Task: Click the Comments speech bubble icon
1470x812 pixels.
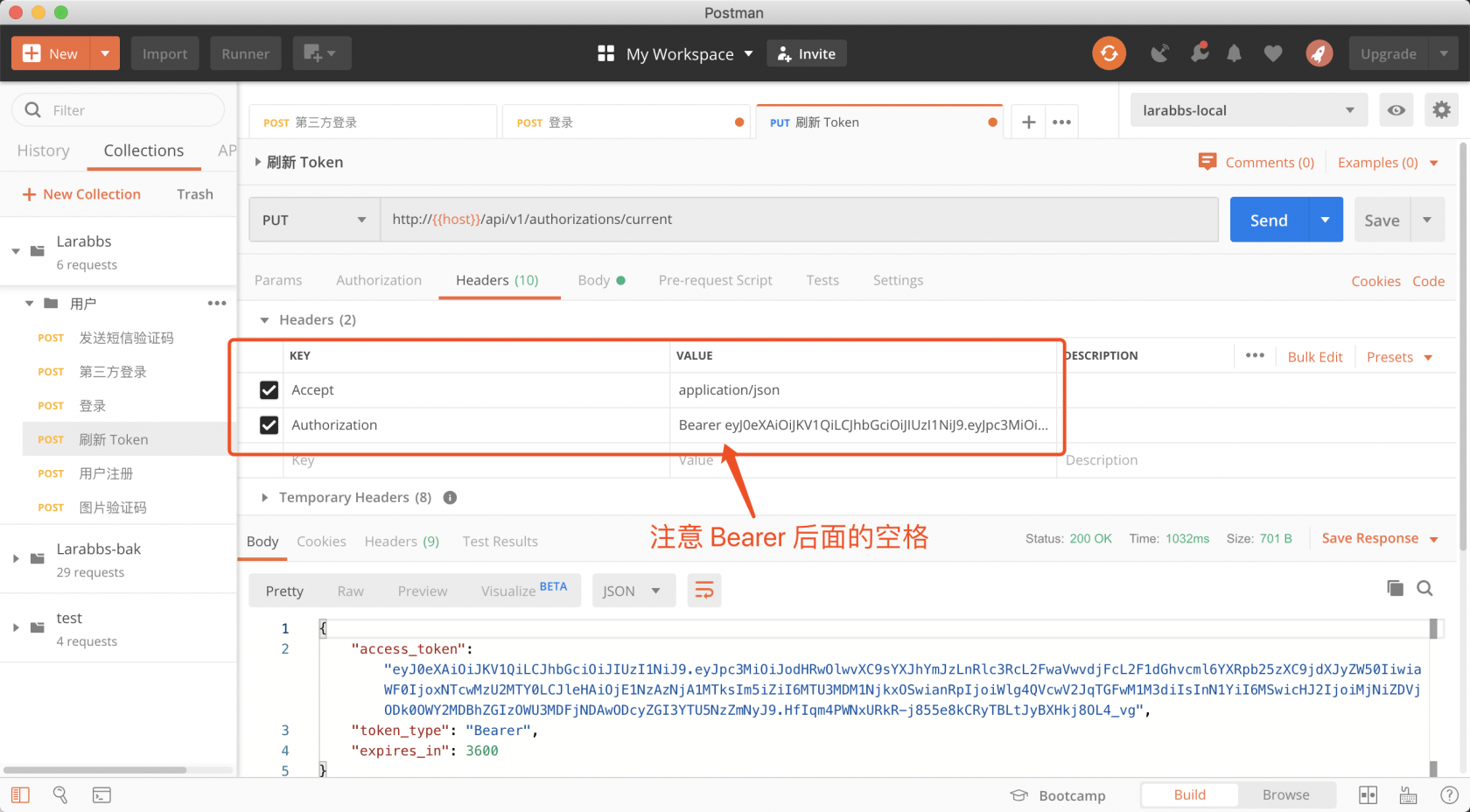Action: click(1207, 162)
